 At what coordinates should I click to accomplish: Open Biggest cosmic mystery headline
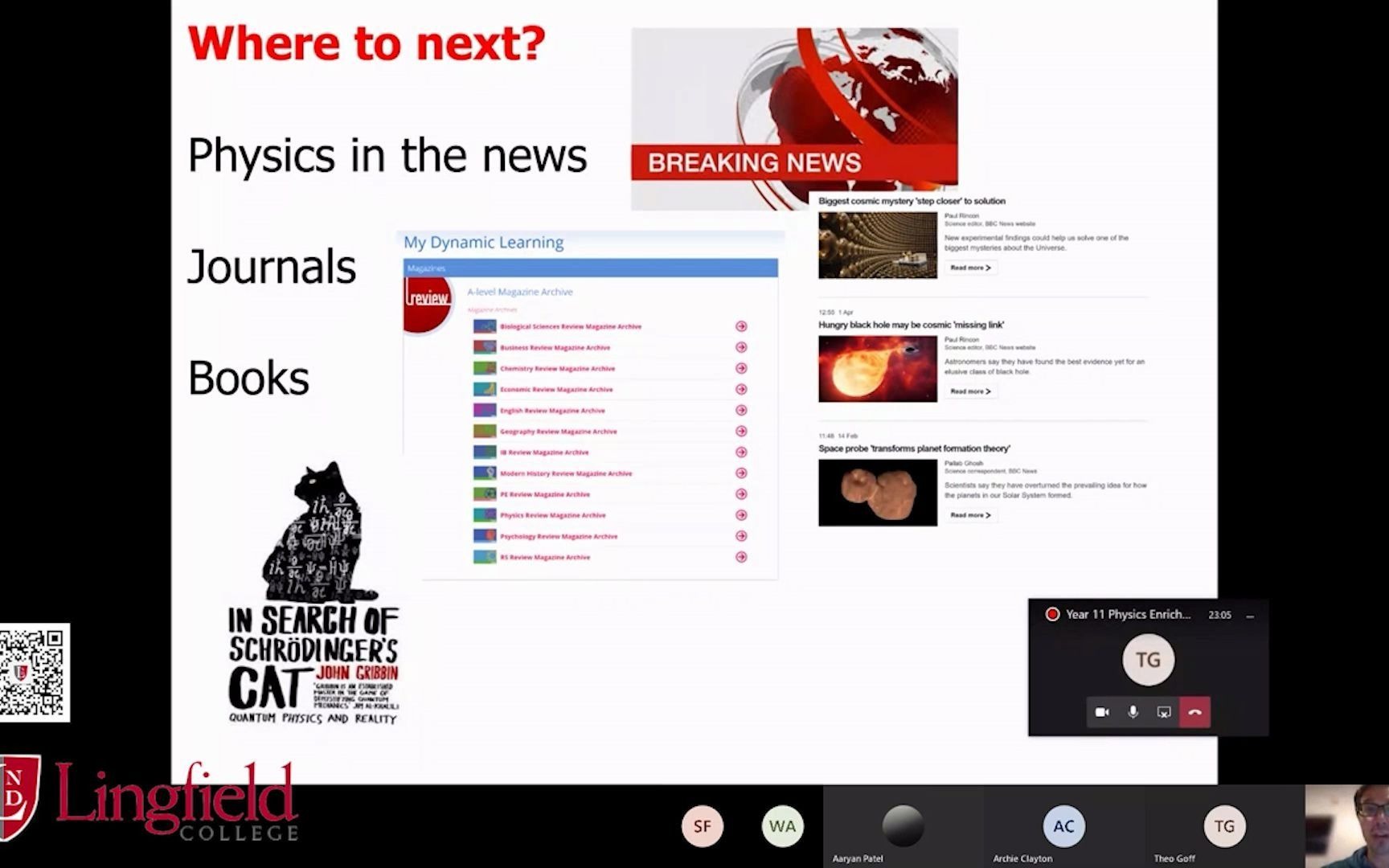pyautogui.click(x=912, y=201)
